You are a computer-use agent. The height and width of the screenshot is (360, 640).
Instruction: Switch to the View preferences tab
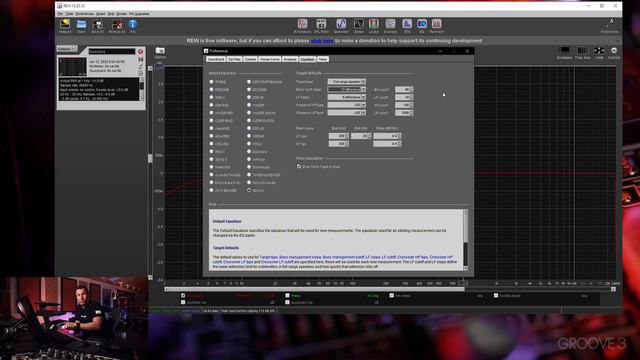click(x=323, y=59)
